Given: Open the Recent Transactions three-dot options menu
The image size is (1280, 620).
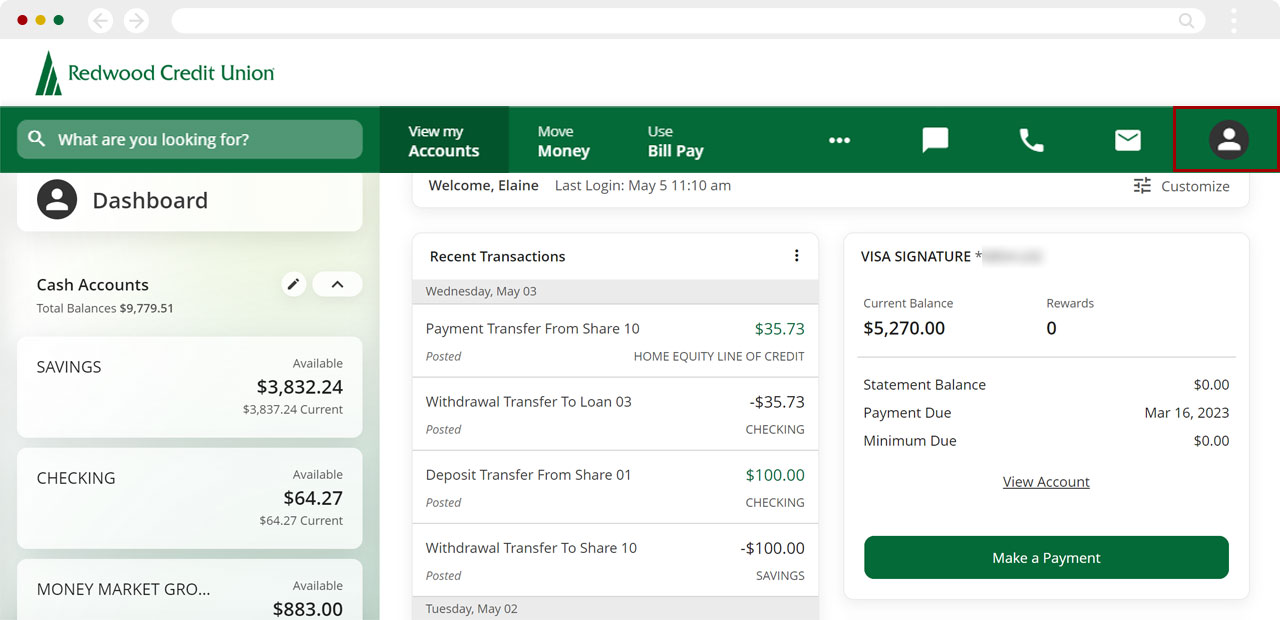Looking at the screenshot, I should [796, 256].
